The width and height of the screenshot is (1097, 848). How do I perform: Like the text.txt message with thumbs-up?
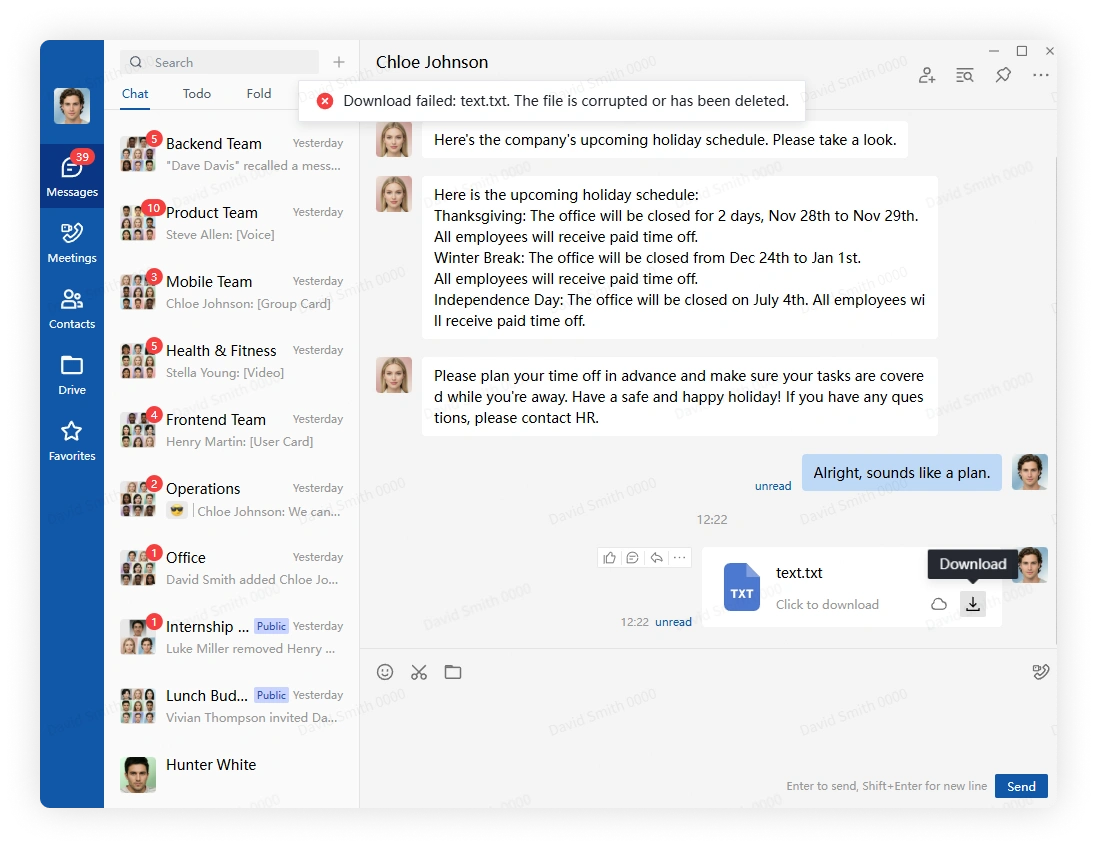(609, 558)
